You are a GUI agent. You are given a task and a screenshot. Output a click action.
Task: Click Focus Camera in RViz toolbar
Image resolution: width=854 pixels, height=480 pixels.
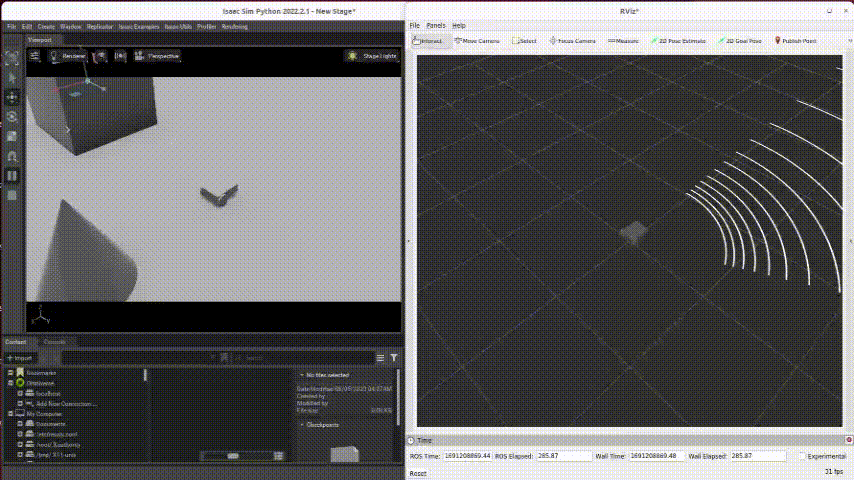[x=572, y=41]
